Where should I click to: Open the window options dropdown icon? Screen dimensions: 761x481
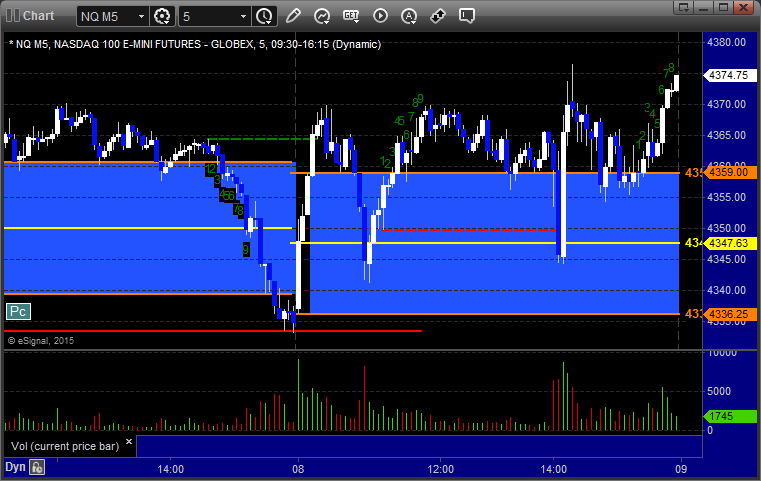point(684,7)
